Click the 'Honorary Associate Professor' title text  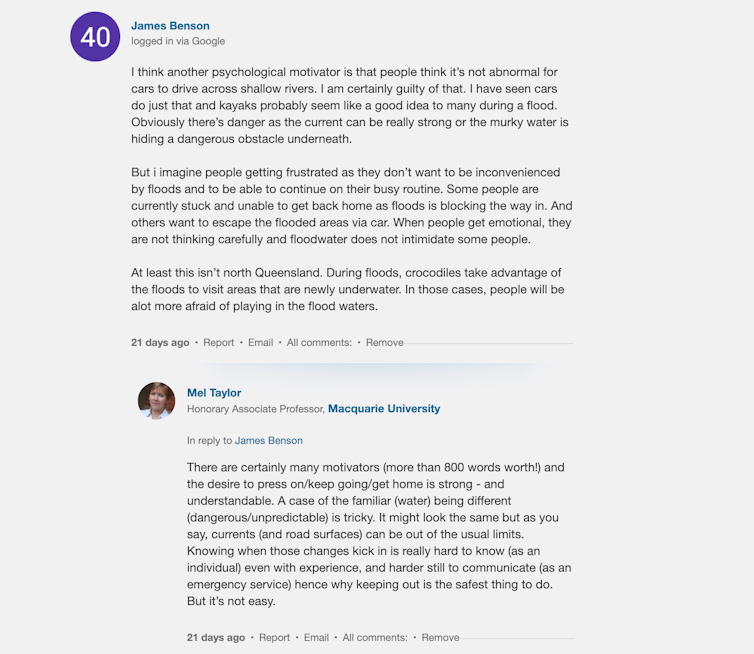coord(255,409)
